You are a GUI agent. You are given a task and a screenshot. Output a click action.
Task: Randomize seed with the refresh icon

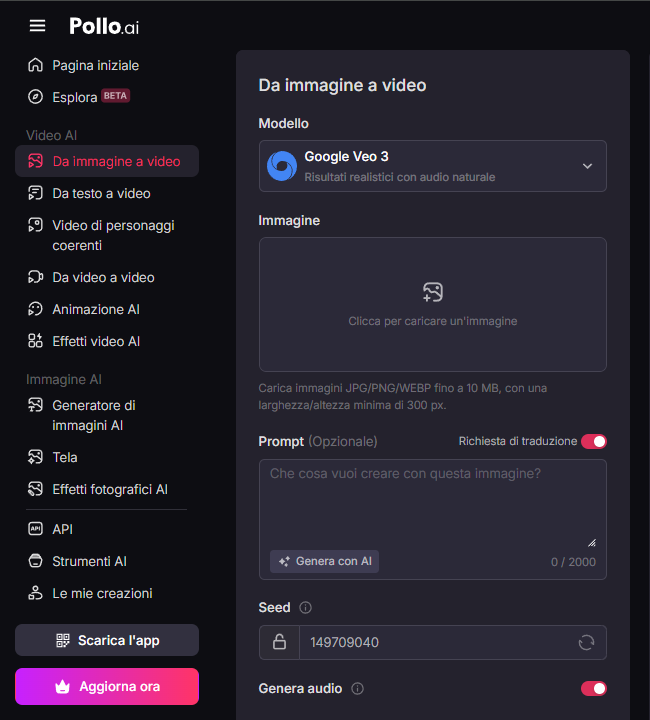tap(587, 642)
